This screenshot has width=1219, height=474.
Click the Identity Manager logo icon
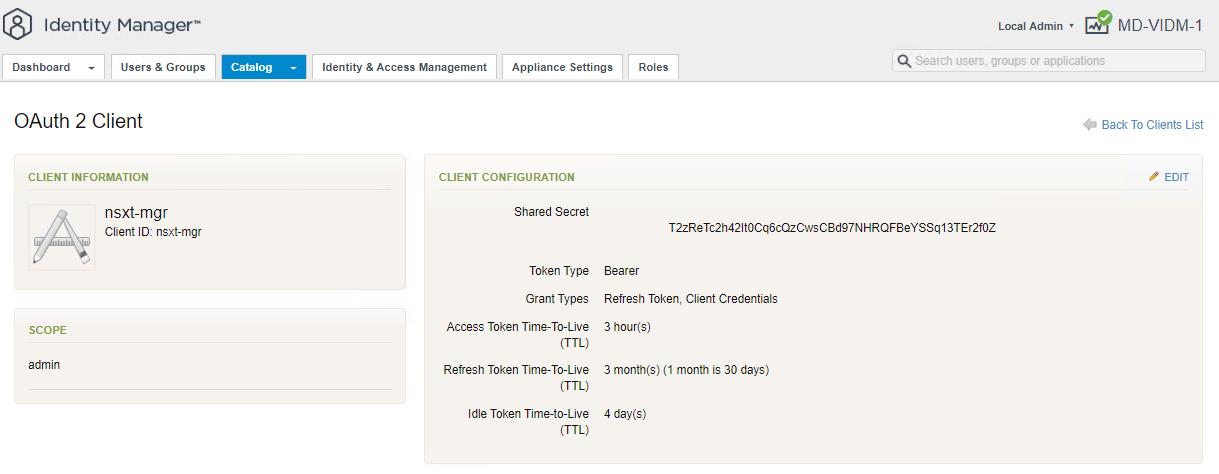[18, 24]
